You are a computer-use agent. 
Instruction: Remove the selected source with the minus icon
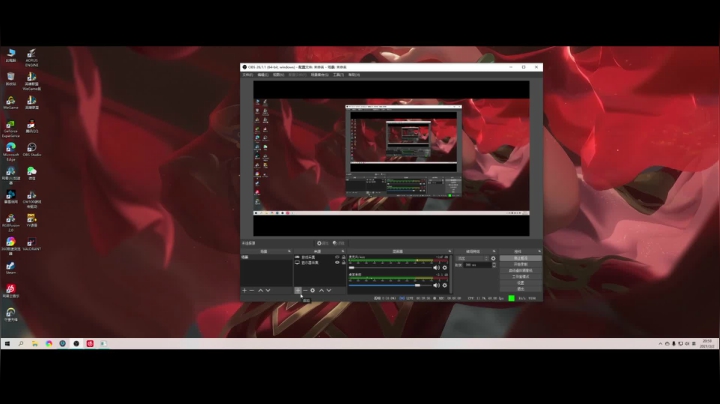click(x=305, y=290)
